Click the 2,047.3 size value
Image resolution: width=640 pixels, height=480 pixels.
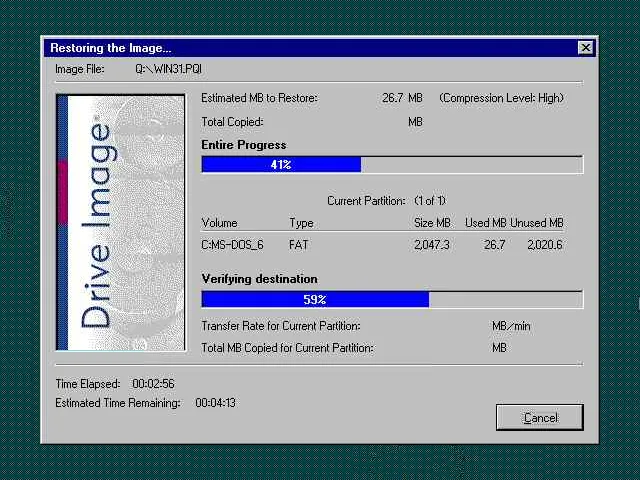[431, 245]
